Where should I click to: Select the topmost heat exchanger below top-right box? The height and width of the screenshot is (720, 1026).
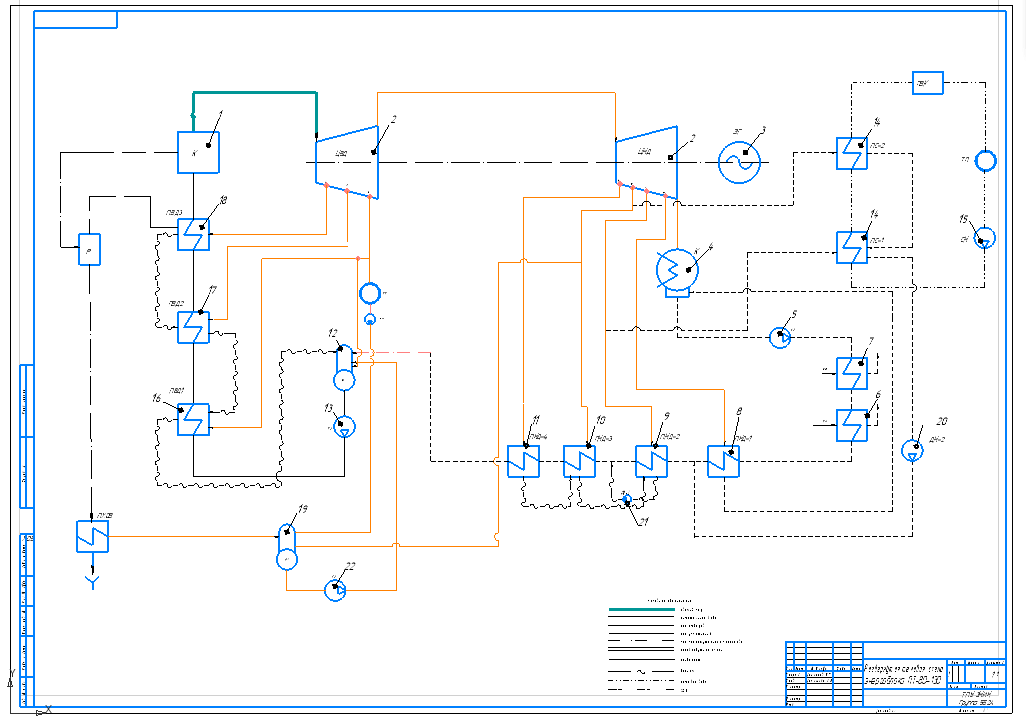[x=852, y=154]
